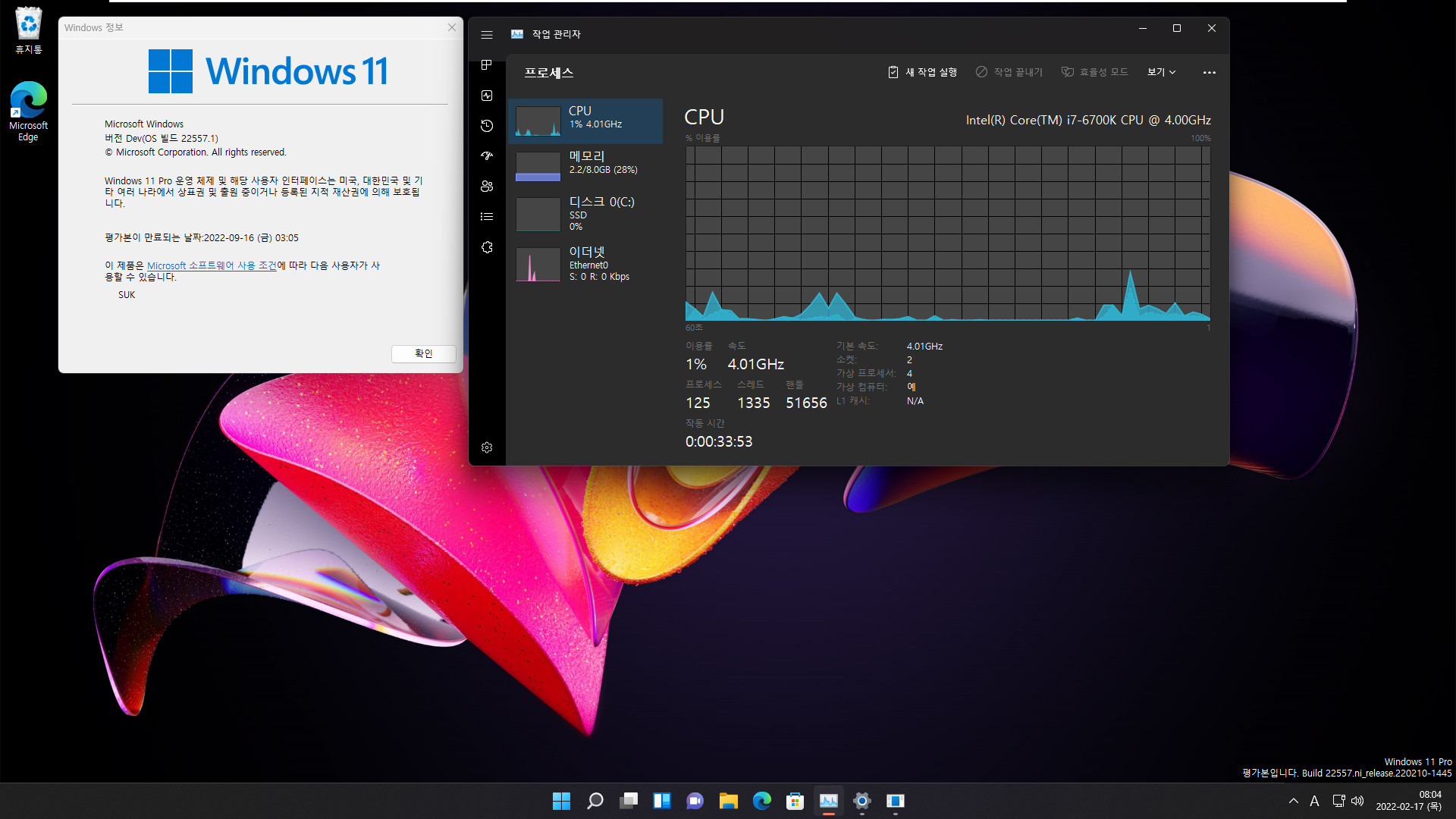
Task: Open Task Manager settings gear icon
Action: [487, 447]
